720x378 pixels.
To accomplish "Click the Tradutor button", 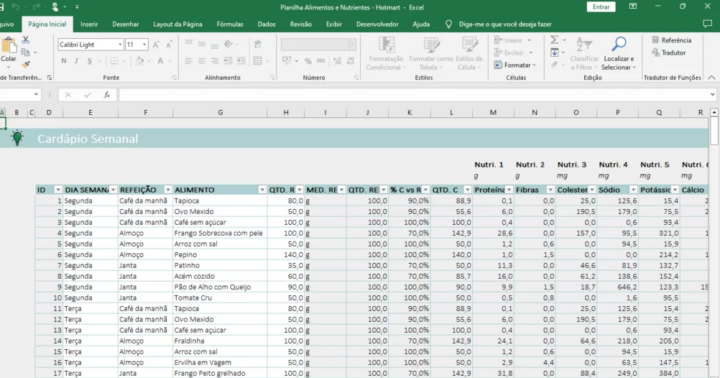I will 669,53.
